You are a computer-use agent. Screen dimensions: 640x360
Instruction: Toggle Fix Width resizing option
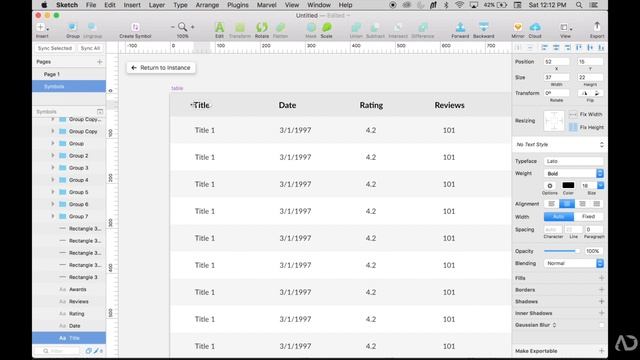click(x=573, y=114)
